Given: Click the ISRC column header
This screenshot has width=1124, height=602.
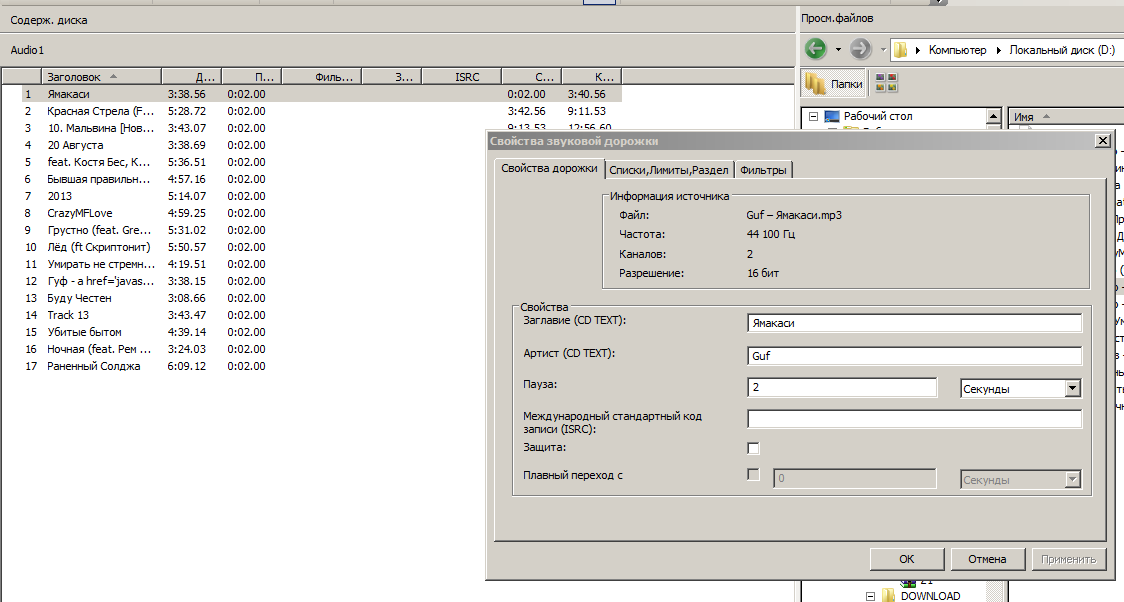Looking at the screenshot, I should tap(462, 77).
